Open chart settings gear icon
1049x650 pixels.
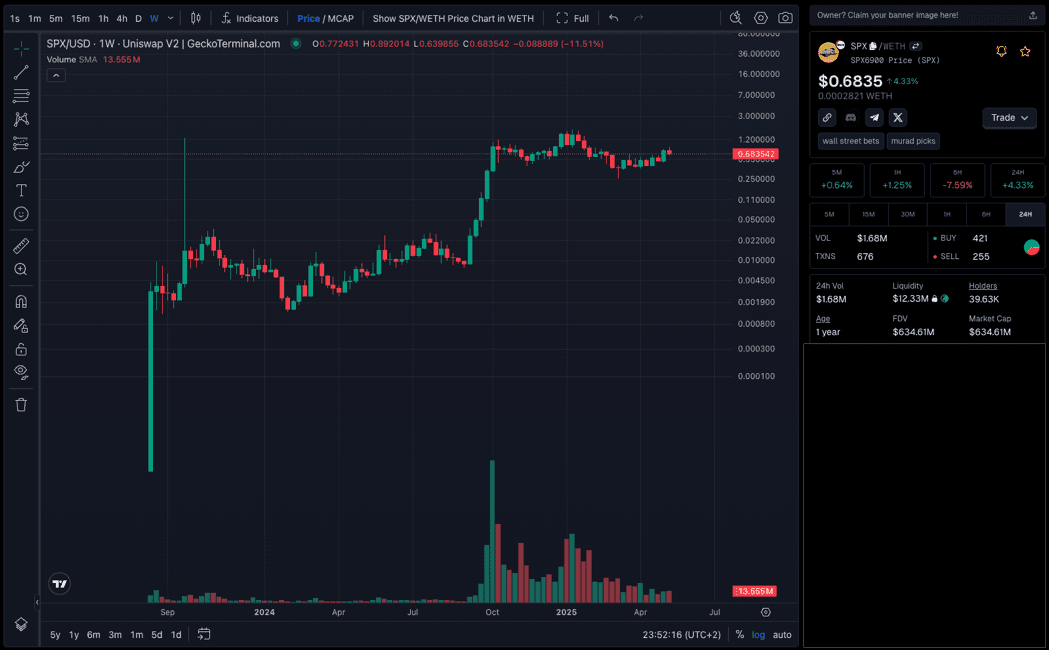point(761,18)
